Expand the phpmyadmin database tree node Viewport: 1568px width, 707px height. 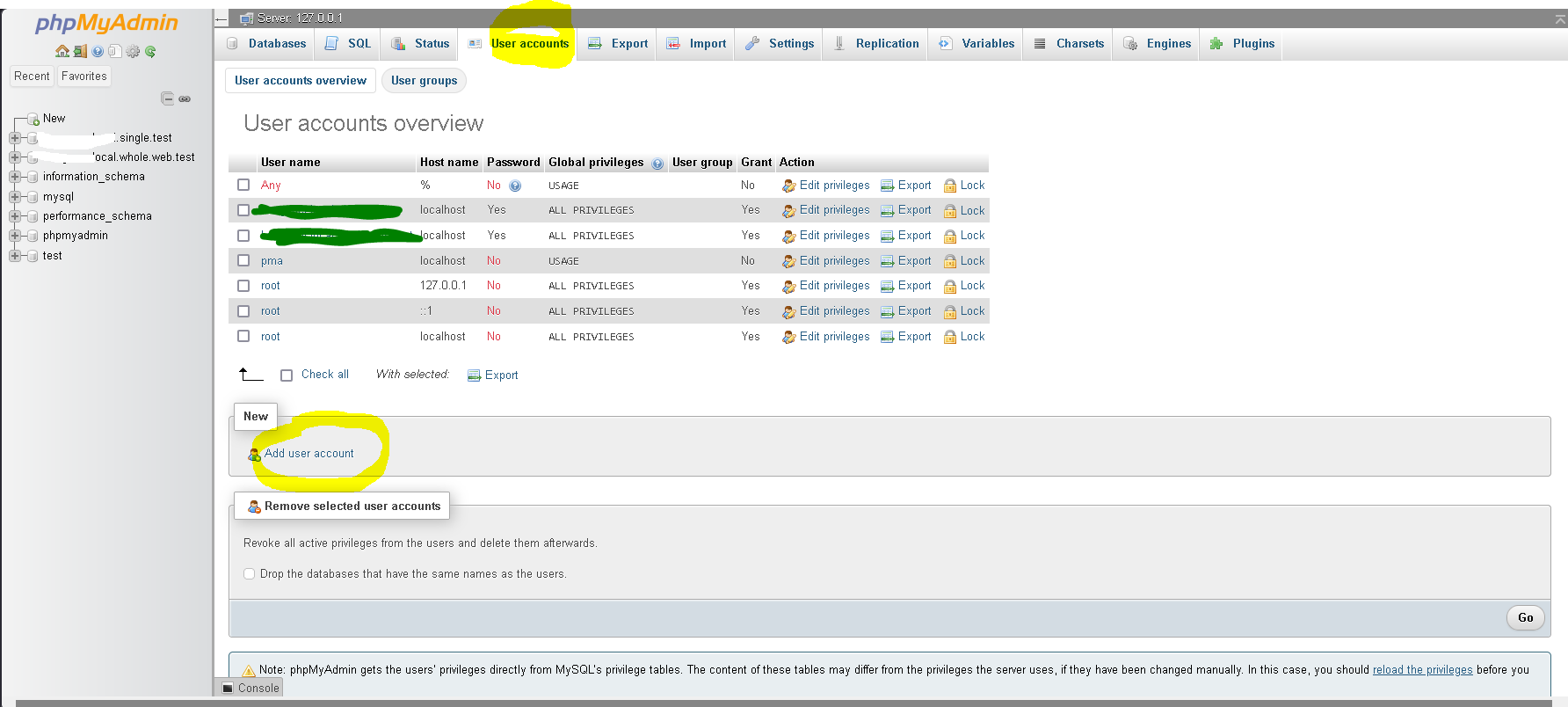(x=15, y=236)
